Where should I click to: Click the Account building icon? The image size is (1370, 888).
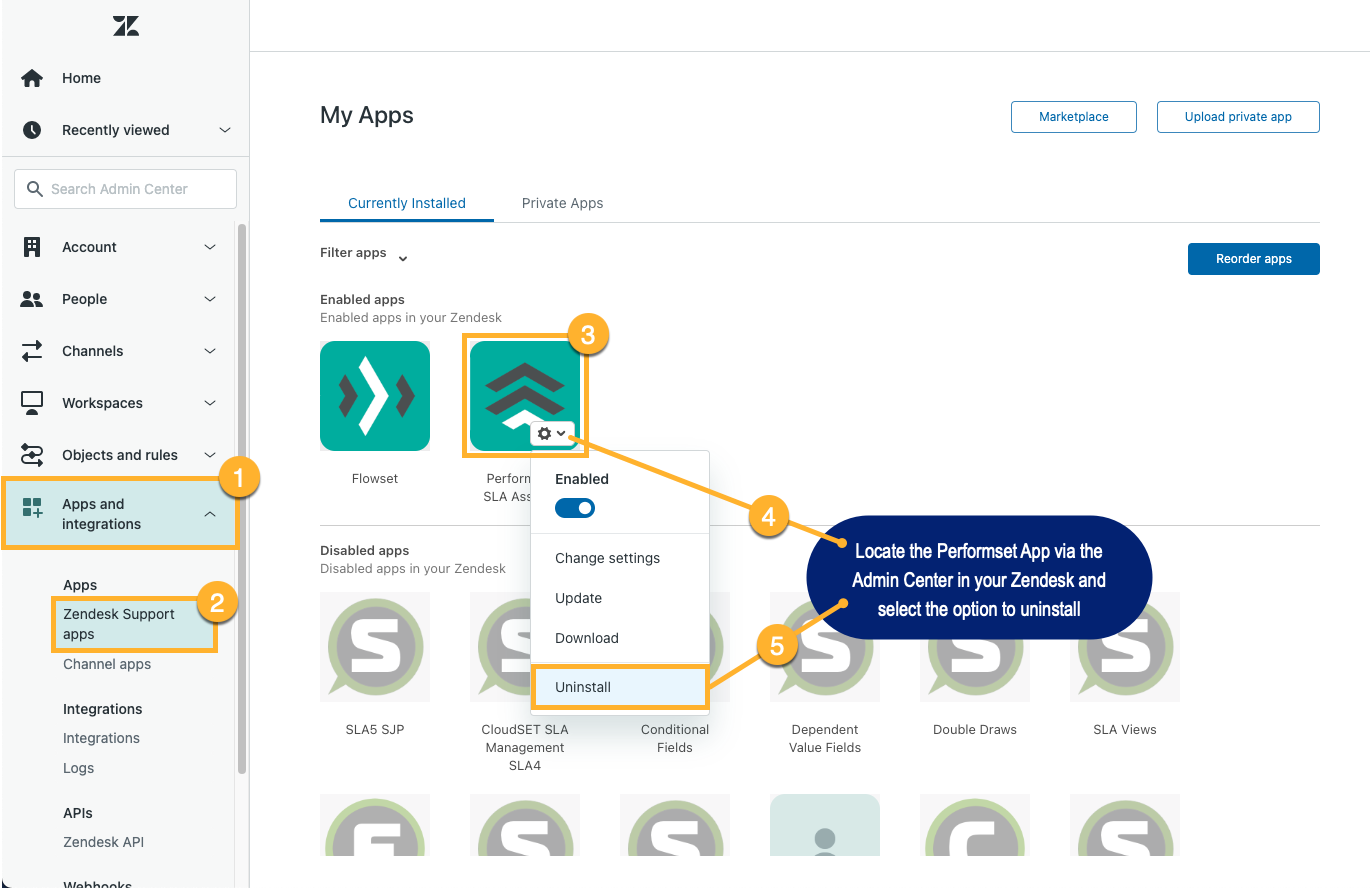(x=32, y=247)
